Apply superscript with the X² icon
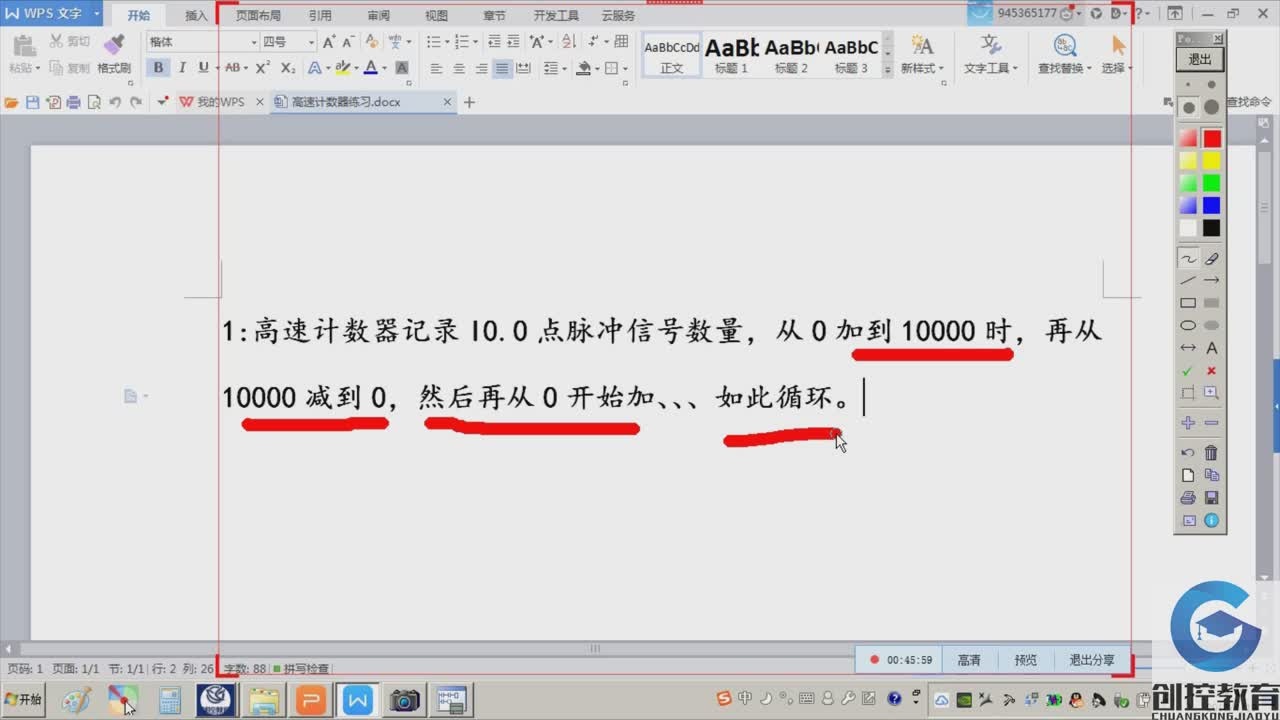The height and width of the screenshot is (720, 1280). [263, 68]
